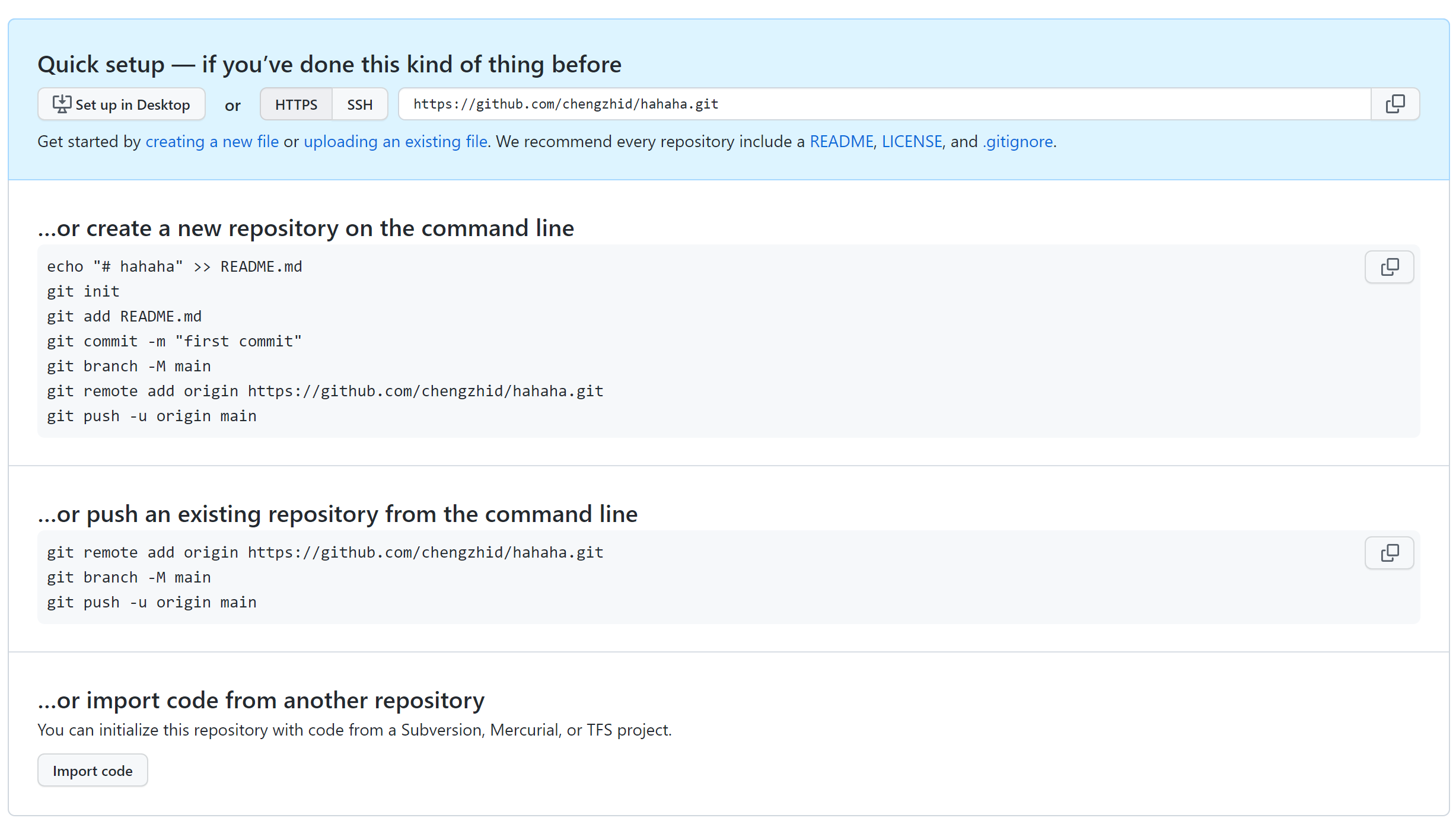This screenshot has height=821, width=1456.
Task: Copy the push existing repository commands
Action: [x=1389, y=553]
